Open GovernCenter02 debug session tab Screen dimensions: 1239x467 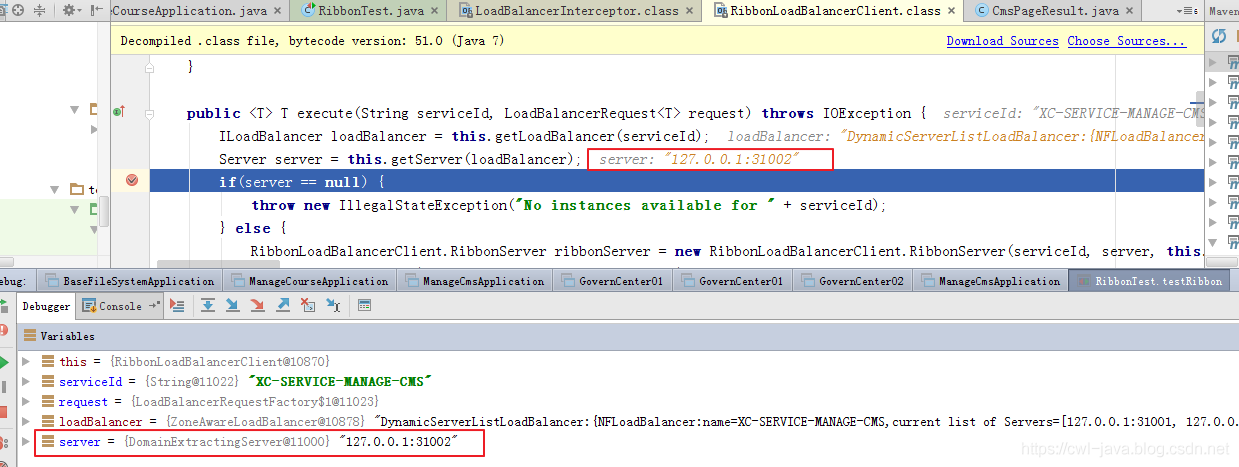pos(851,281)
